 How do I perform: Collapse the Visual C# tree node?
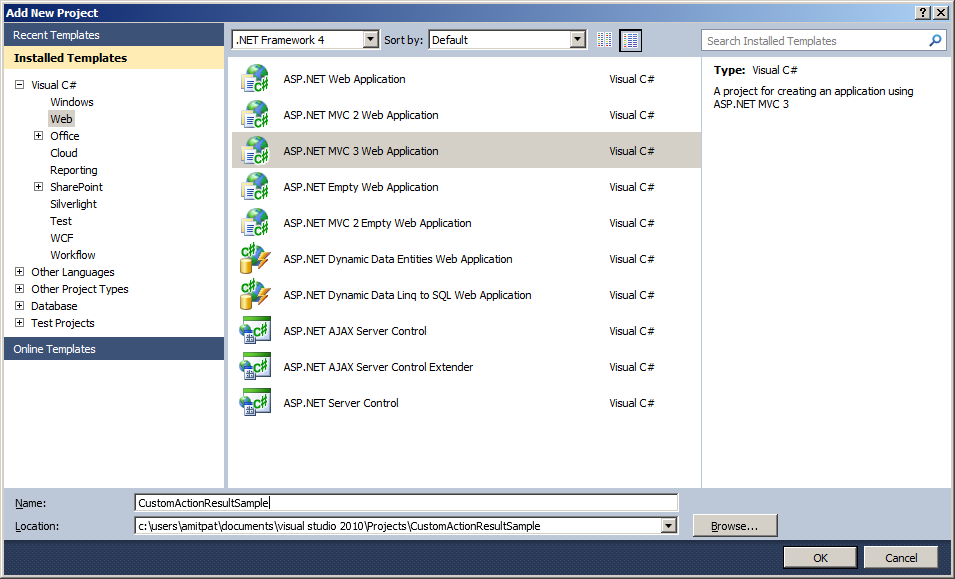click(19, 85)
